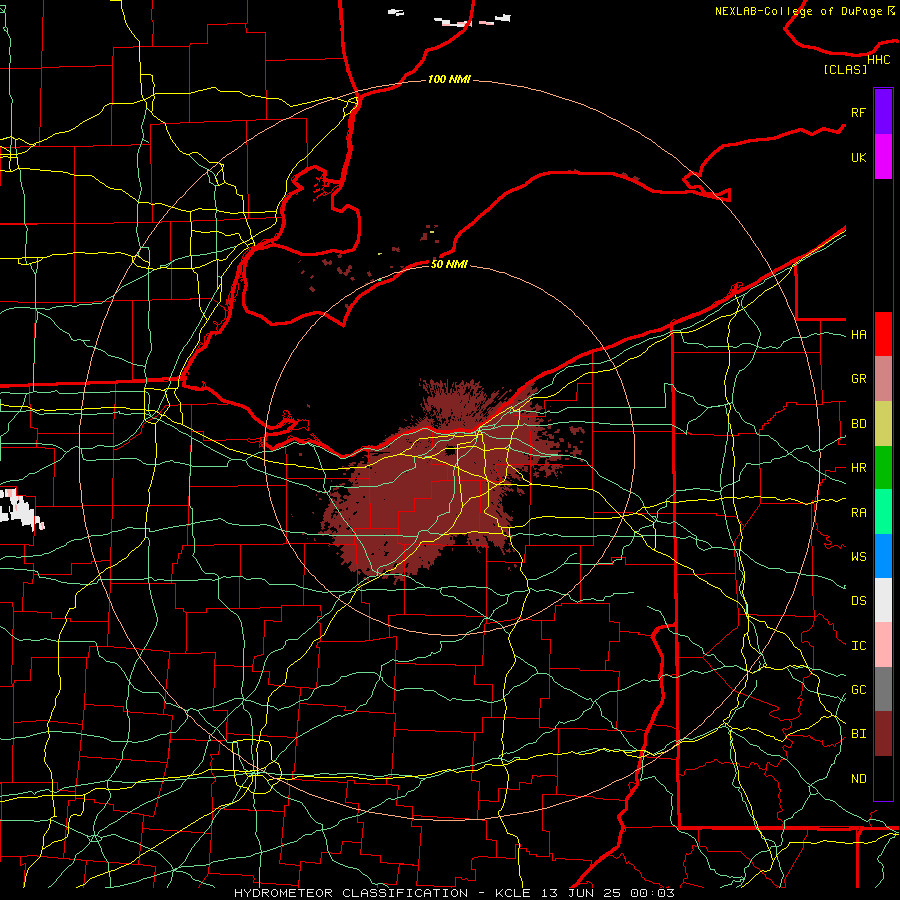This screenshot has height=900, width=900.
Task: Click the RA legend label
Action: [858, 512]
